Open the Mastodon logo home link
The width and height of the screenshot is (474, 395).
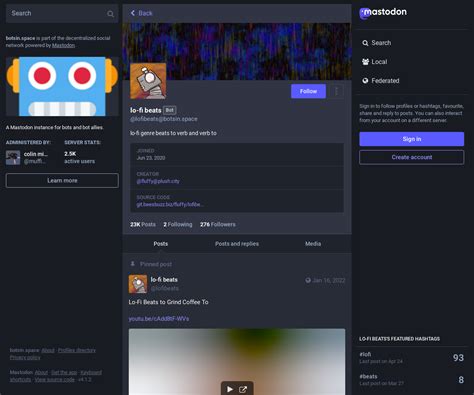click(x=383, y=13)
